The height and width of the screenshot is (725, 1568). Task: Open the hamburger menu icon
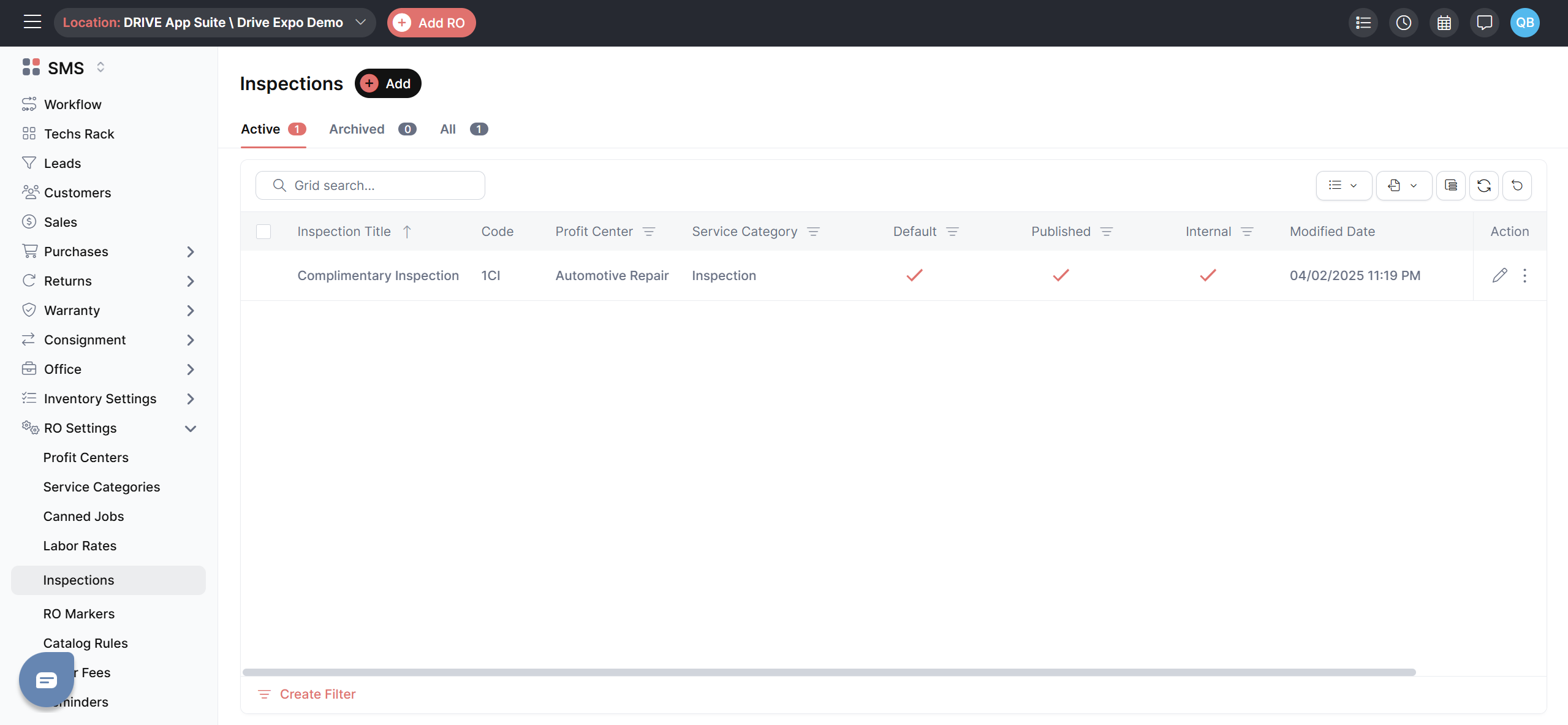pos(32,22)
